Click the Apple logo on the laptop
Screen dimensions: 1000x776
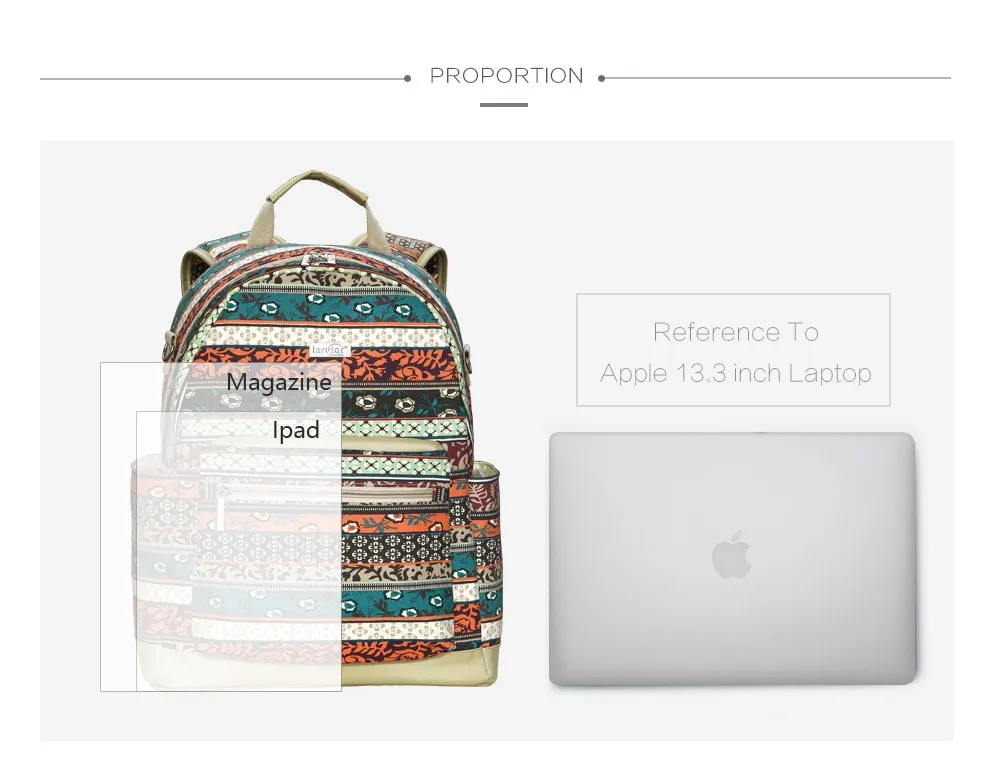pyautogui.click(x=732, y=555)
